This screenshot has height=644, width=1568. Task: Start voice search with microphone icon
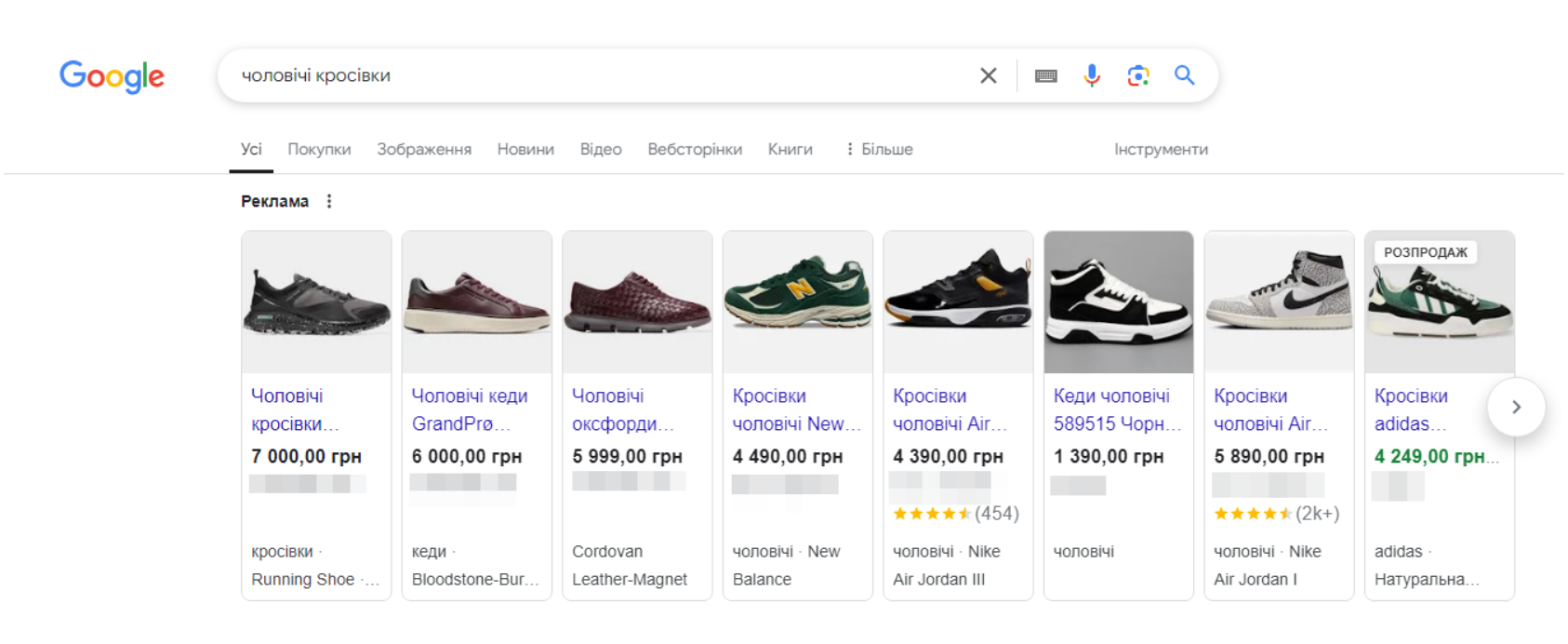tap(1092, 75)
